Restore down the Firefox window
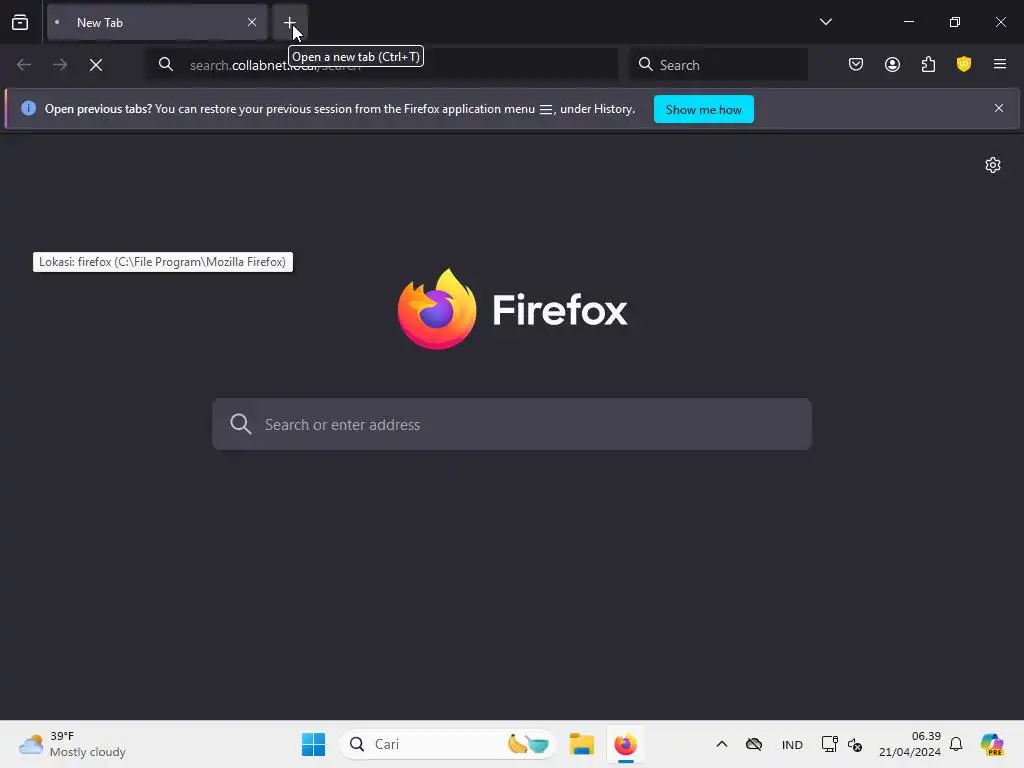This screenshot has width=1024, height=768. click(x=955, y=22)
